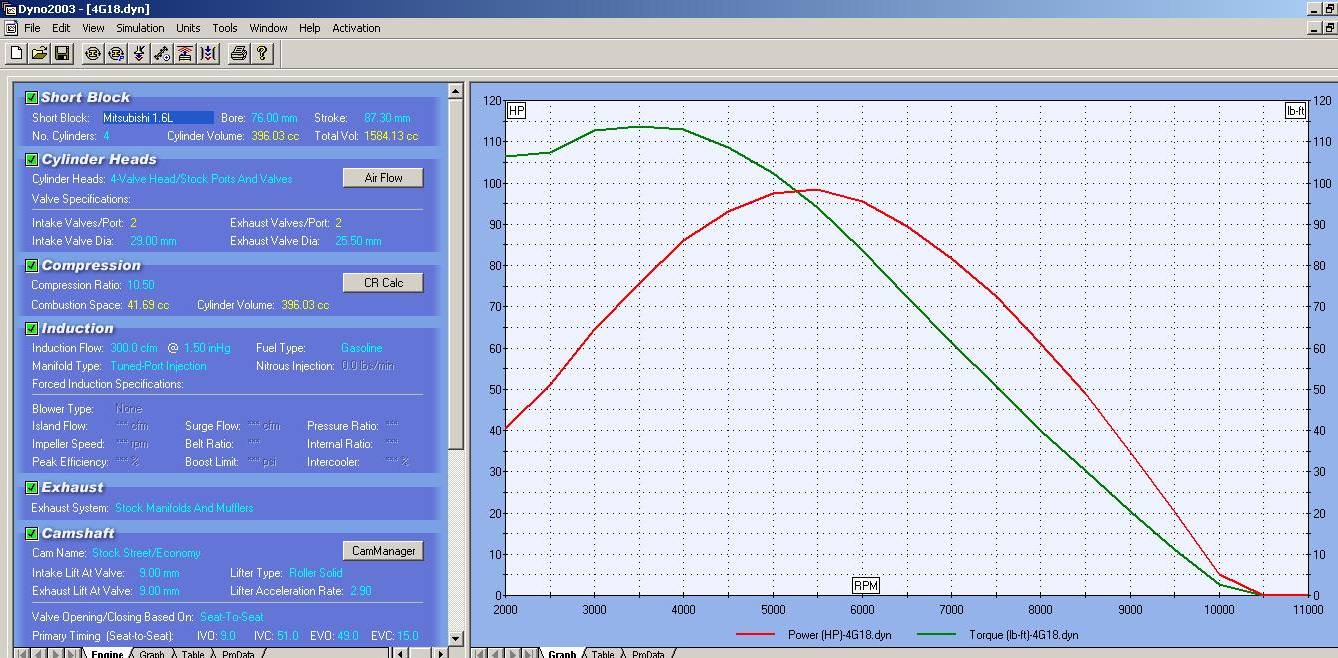Open the Cam Name Stock Street/Economy field
The image size is (1338, 658).
(x=146, y=553)
